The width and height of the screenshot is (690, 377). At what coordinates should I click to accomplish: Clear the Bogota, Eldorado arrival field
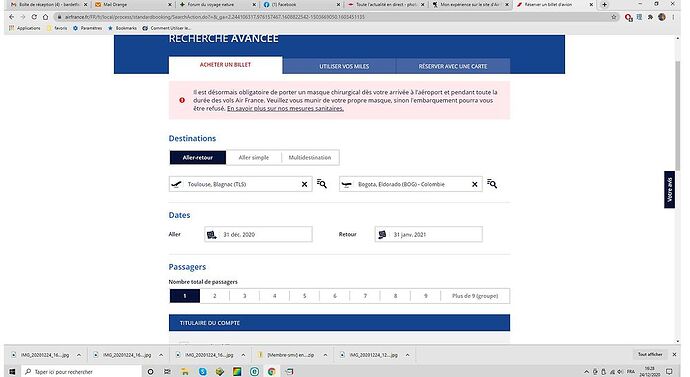pos(474,184)
